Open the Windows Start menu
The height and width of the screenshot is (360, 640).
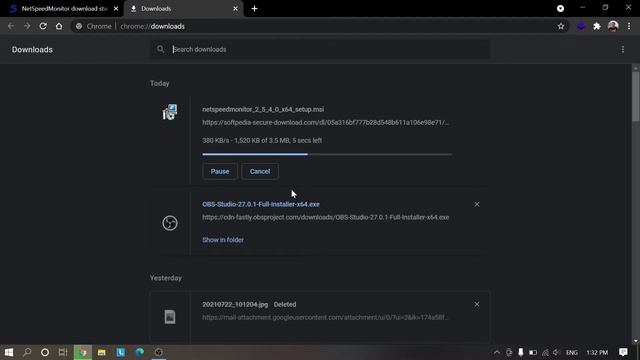9,352
